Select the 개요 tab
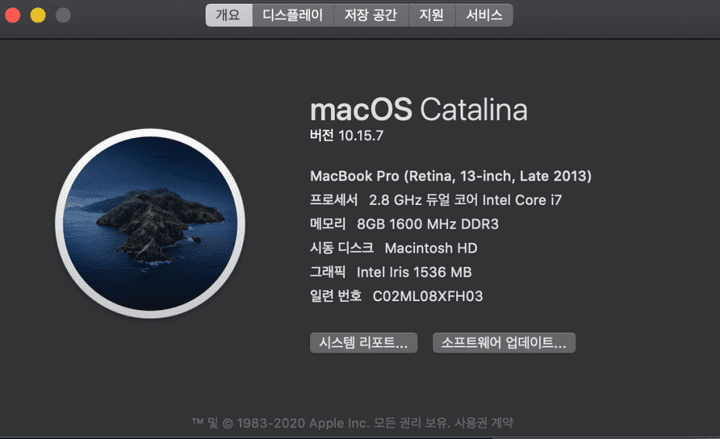 tap(229, 15)
